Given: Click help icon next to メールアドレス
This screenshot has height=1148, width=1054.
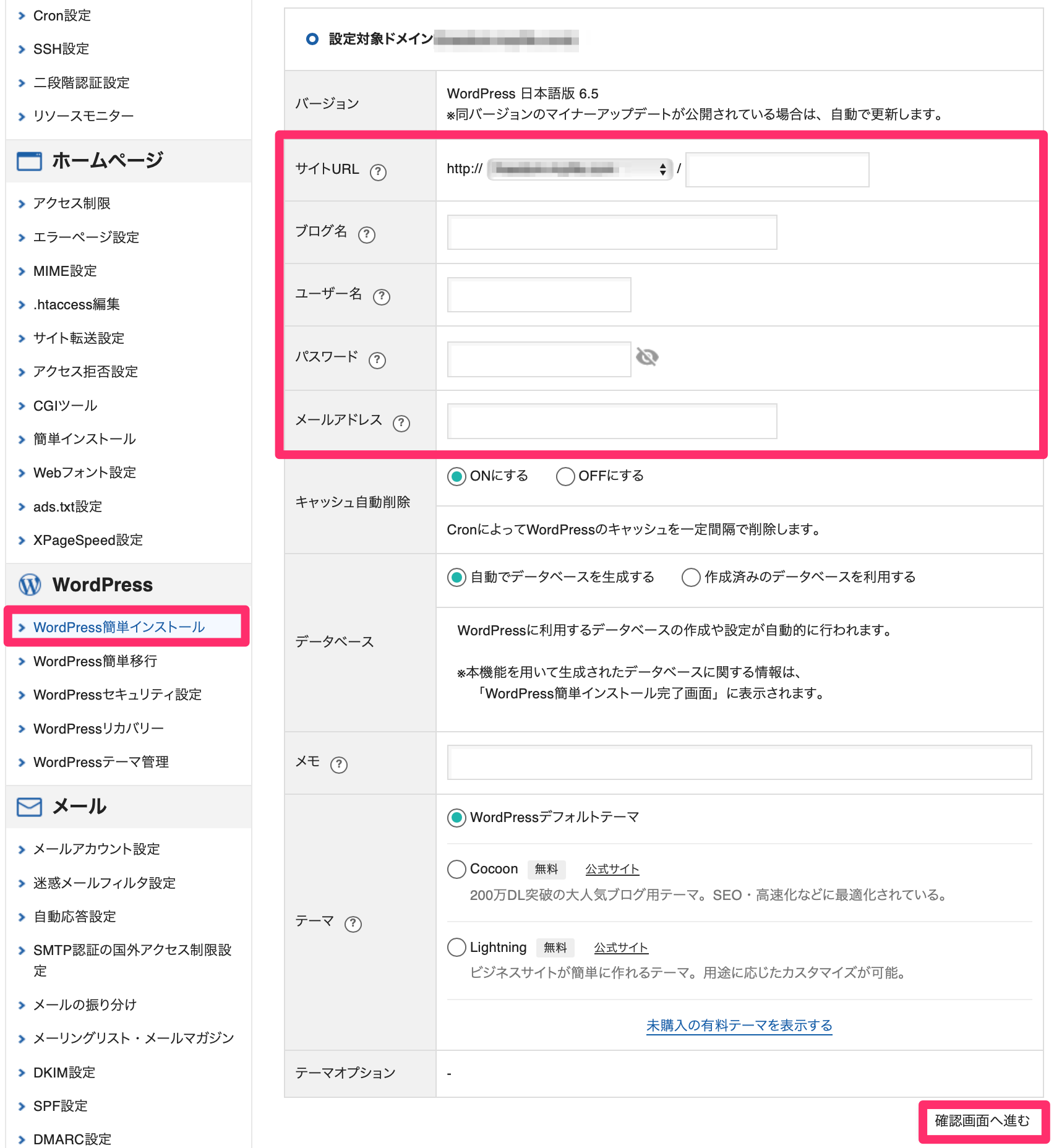Looking at the screenshot, I should (x=401, y=423).
